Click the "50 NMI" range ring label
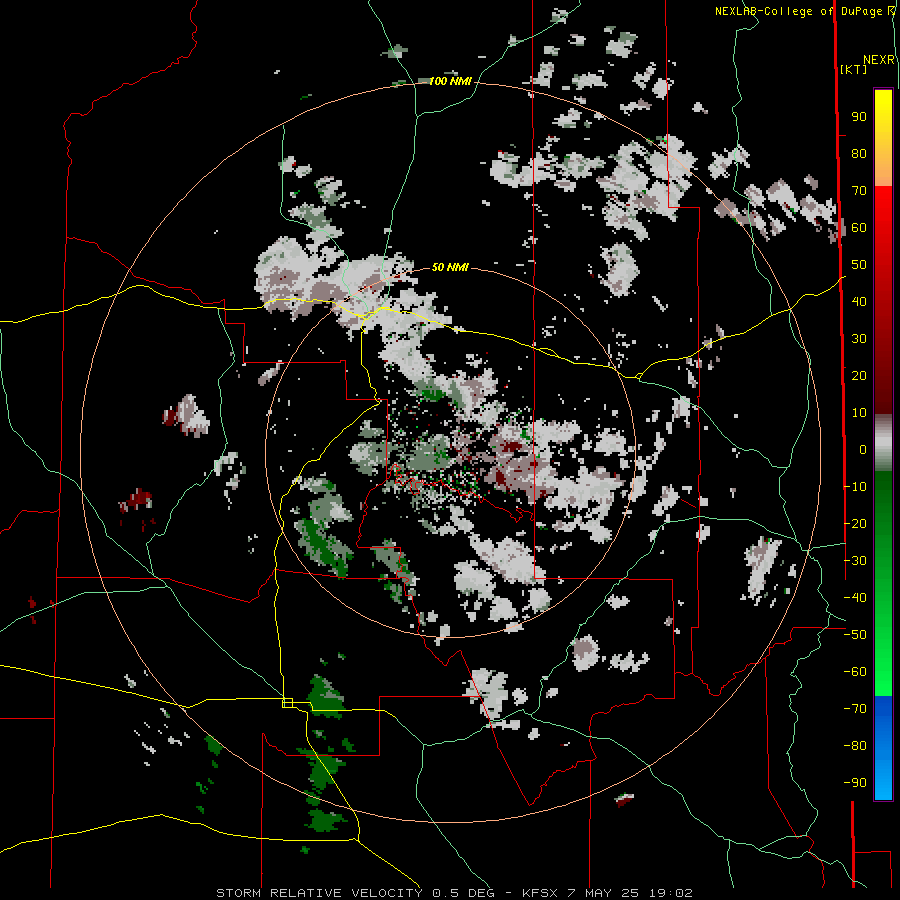This screenshot has width=900, height=900. pyautogui.click(x=450, y=267)
